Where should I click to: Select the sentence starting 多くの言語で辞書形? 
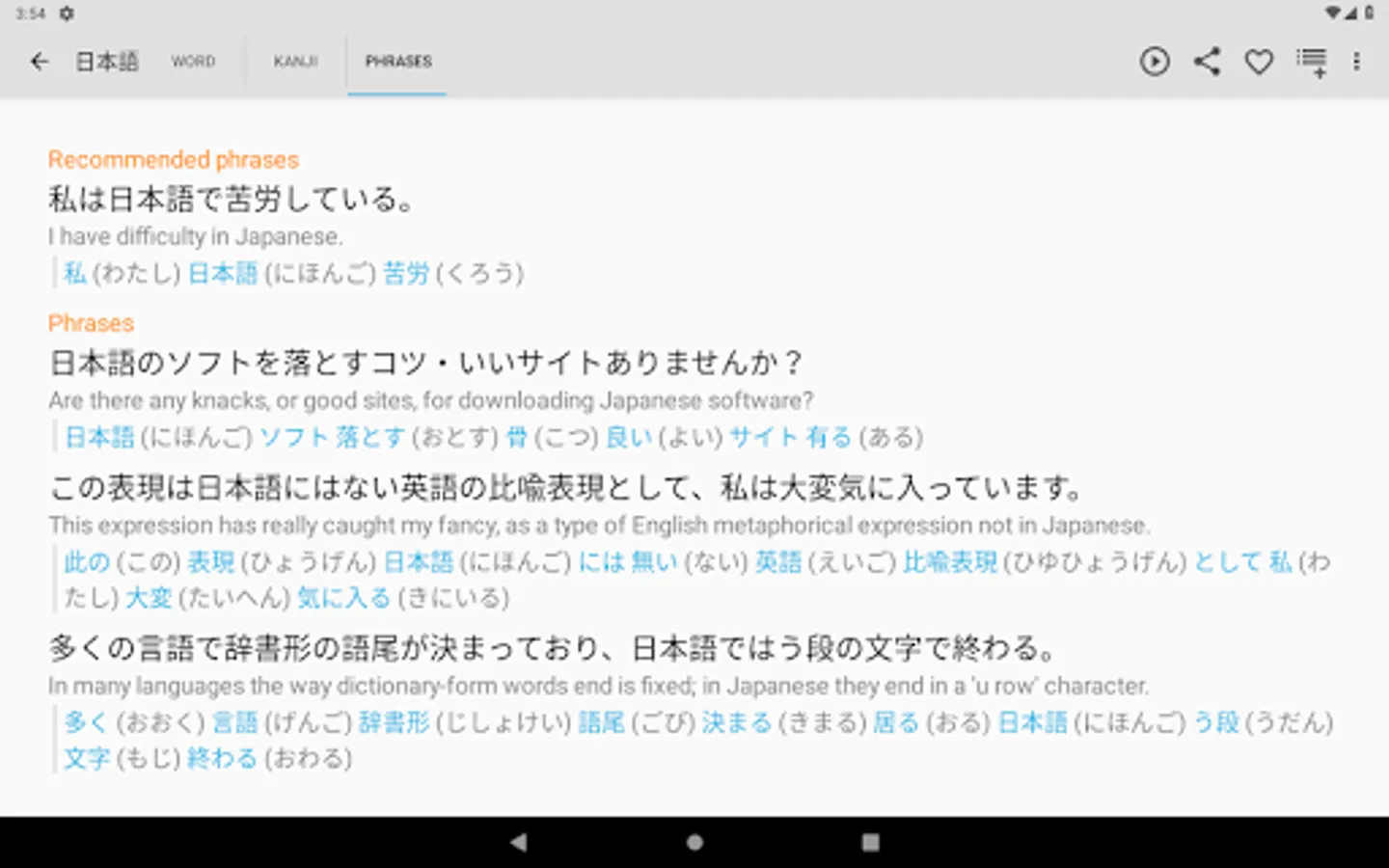tap(554, 648)
